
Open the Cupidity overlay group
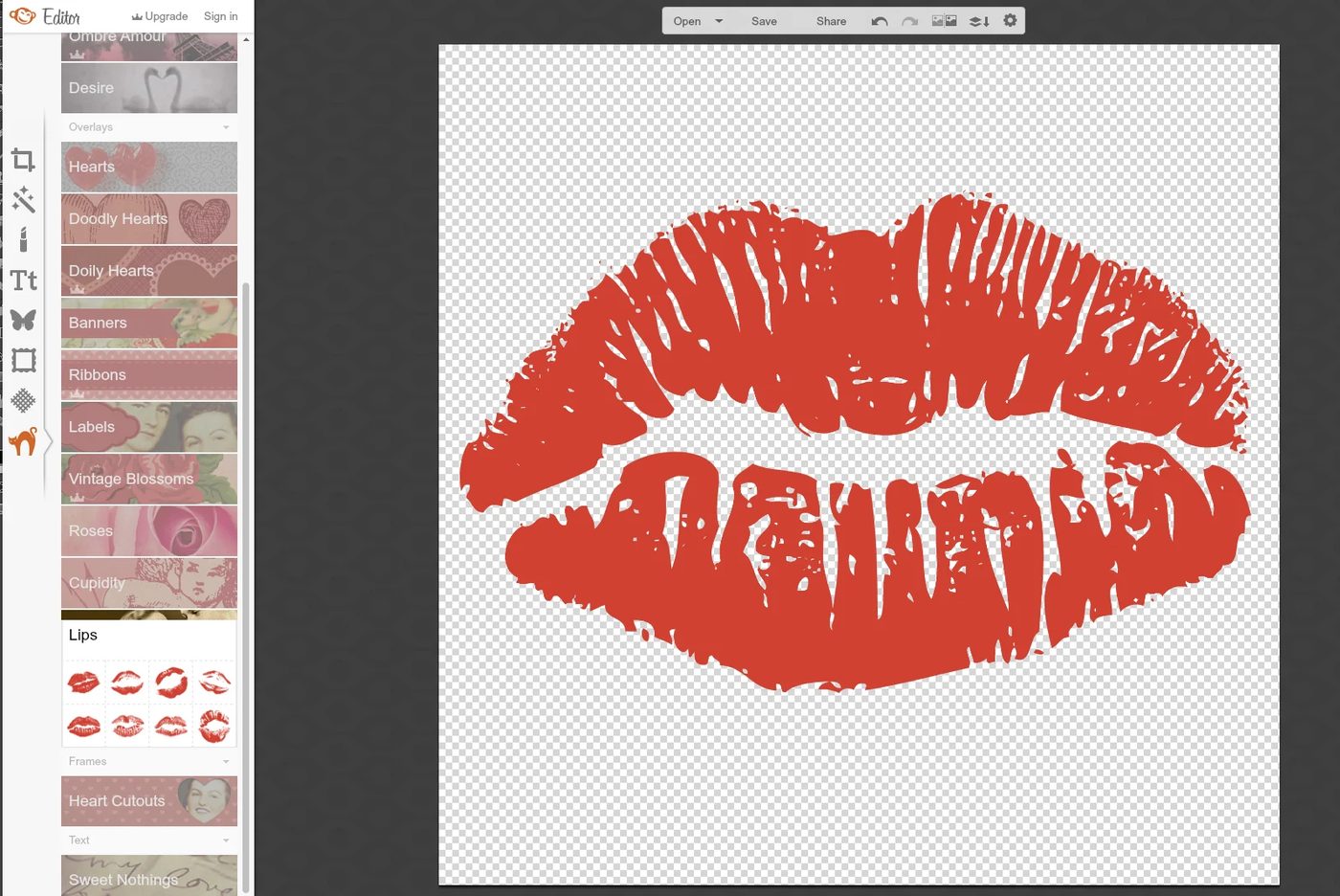[149, 582]
